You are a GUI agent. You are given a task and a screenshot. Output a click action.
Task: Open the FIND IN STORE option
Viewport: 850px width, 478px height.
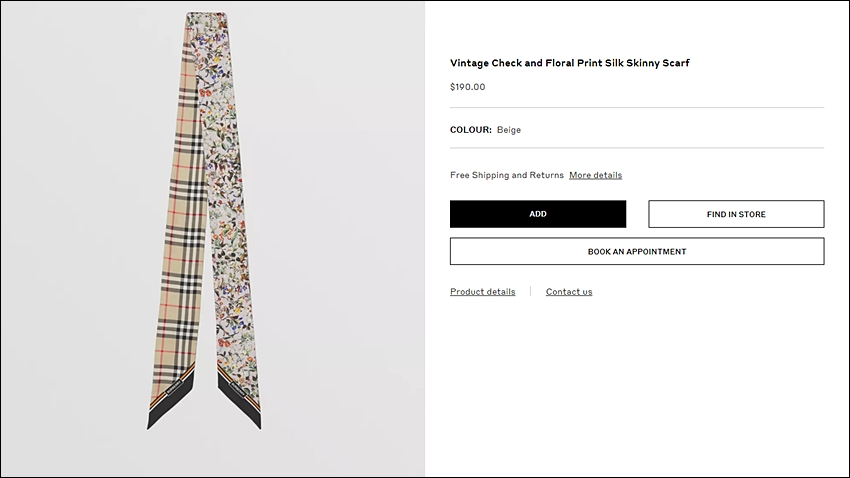coord(736,214)
